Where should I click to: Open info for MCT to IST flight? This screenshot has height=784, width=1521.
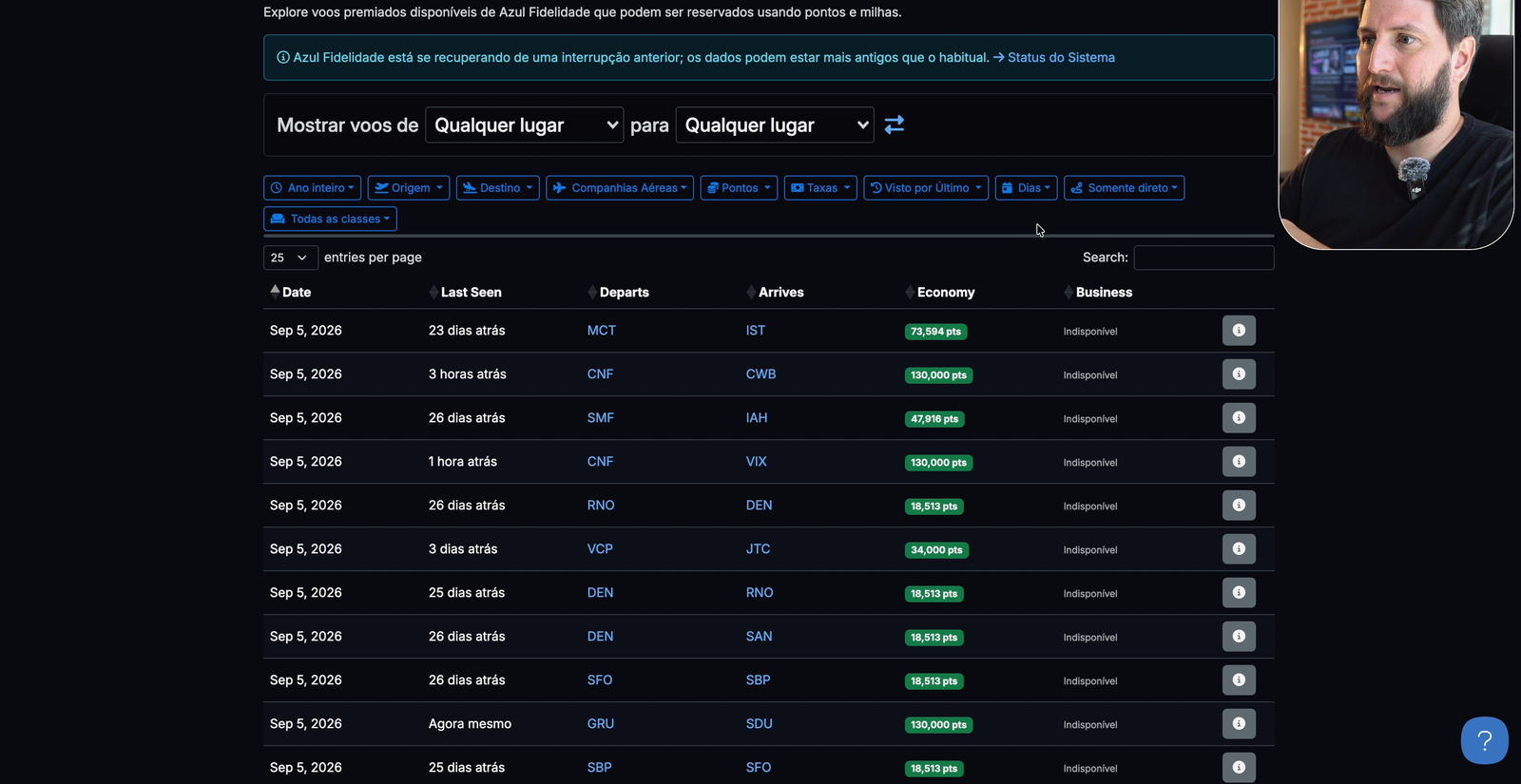[x=1239, y=331]
